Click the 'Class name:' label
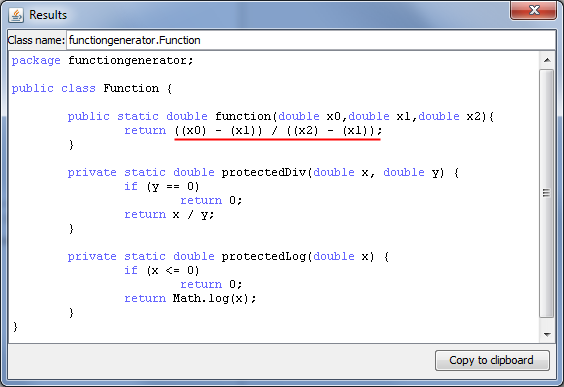Image resolution: width=564 pixels, height=387 pixels. (36, 40)
